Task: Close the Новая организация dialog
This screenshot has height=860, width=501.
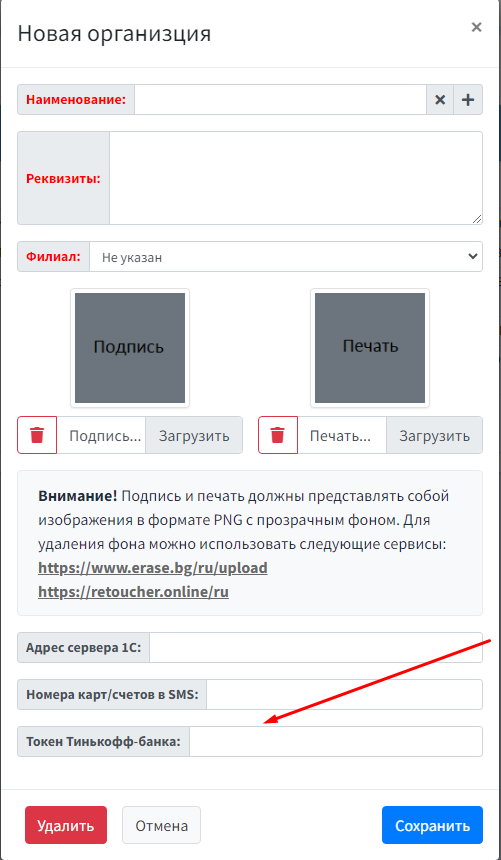Action: click(476, 27)
